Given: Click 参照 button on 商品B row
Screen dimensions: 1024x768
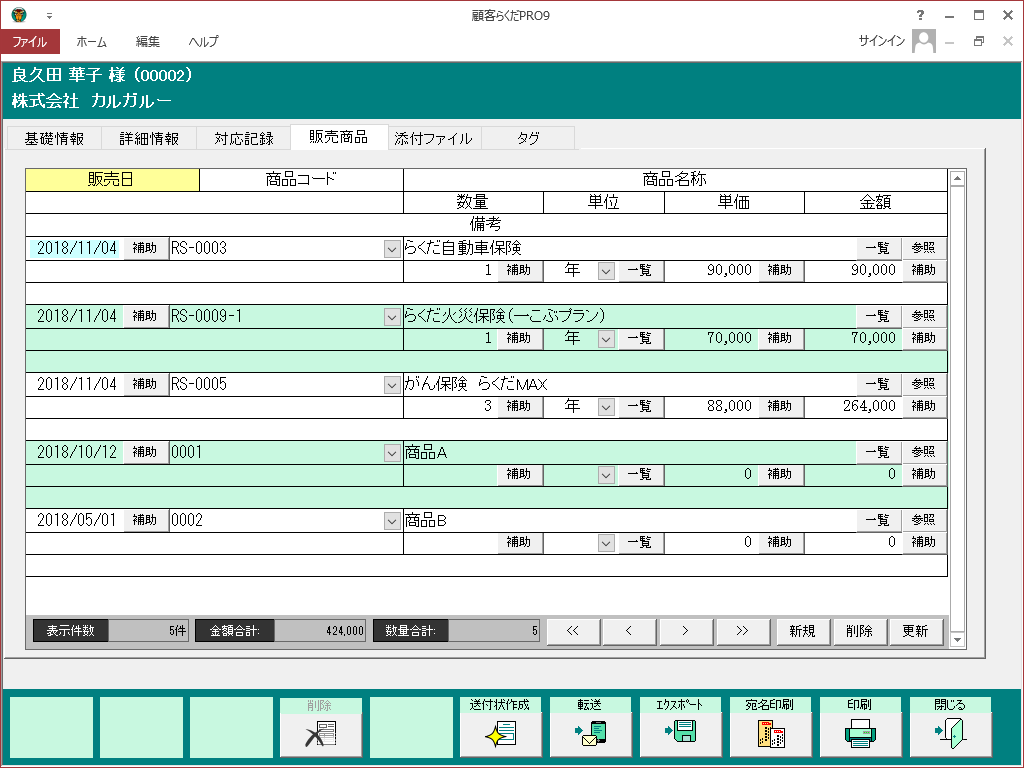Looking at the screenshot, I should 923,520.
